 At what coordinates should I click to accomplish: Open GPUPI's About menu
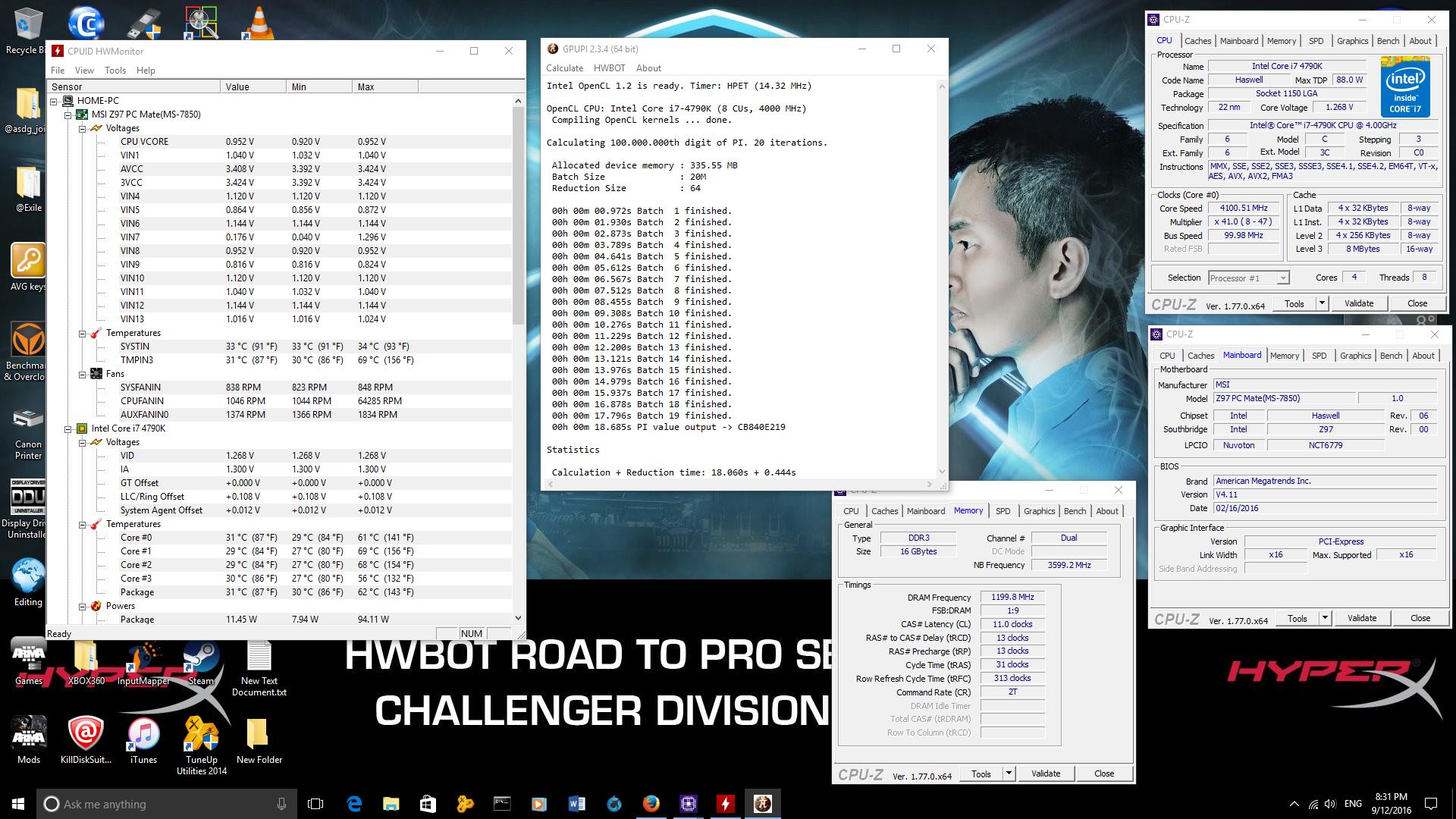pyautogui.click(x=648, y=68)
